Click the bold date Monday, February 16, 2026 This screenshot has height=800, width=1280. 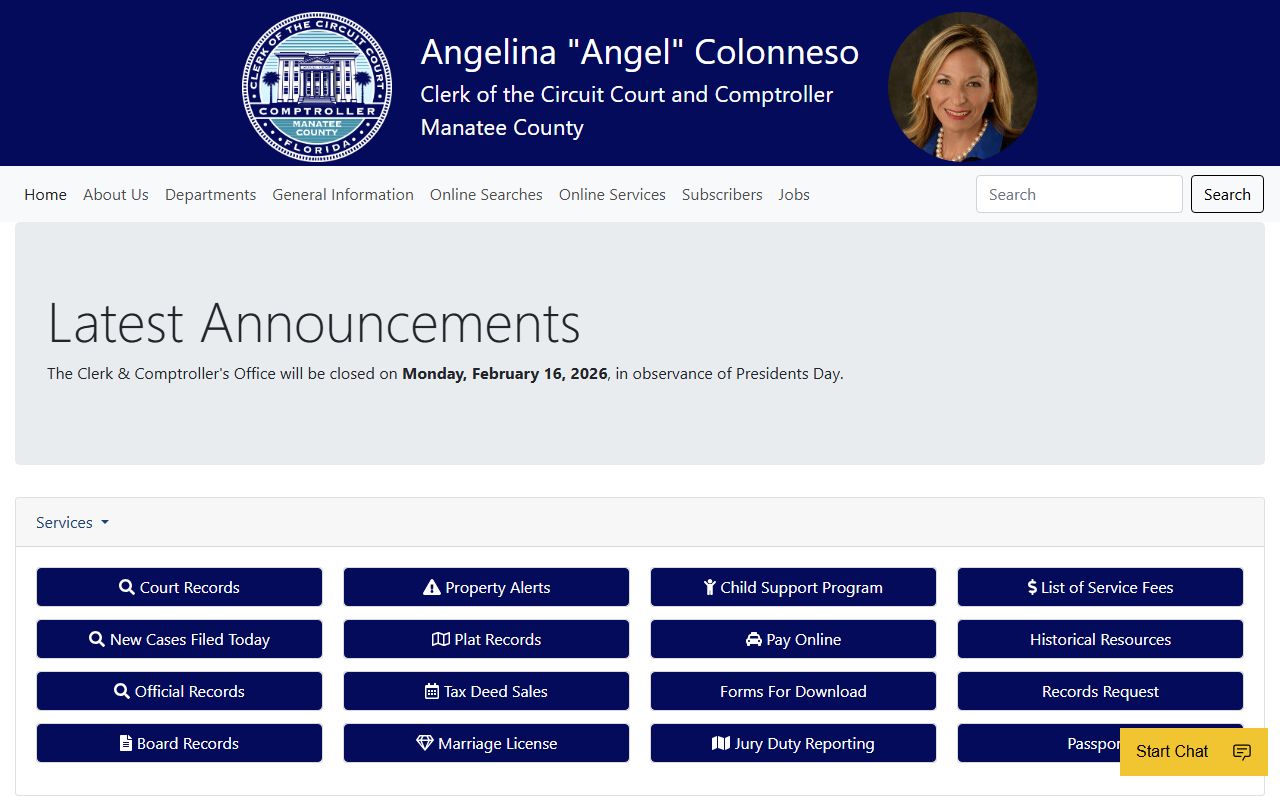(x=505, y=374)
